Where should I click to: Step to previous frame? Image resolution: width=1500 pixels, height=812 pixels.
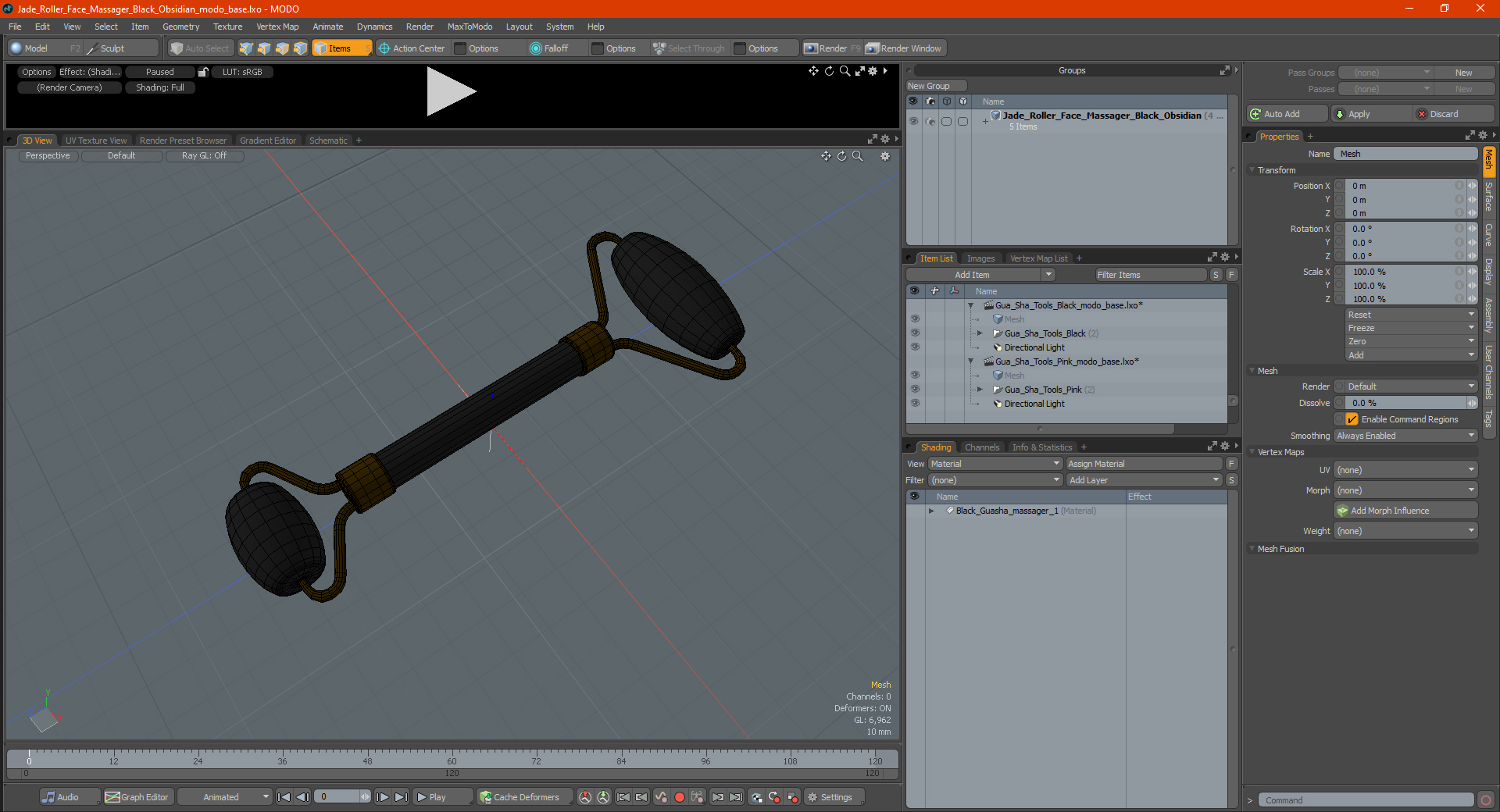point(302,797)
